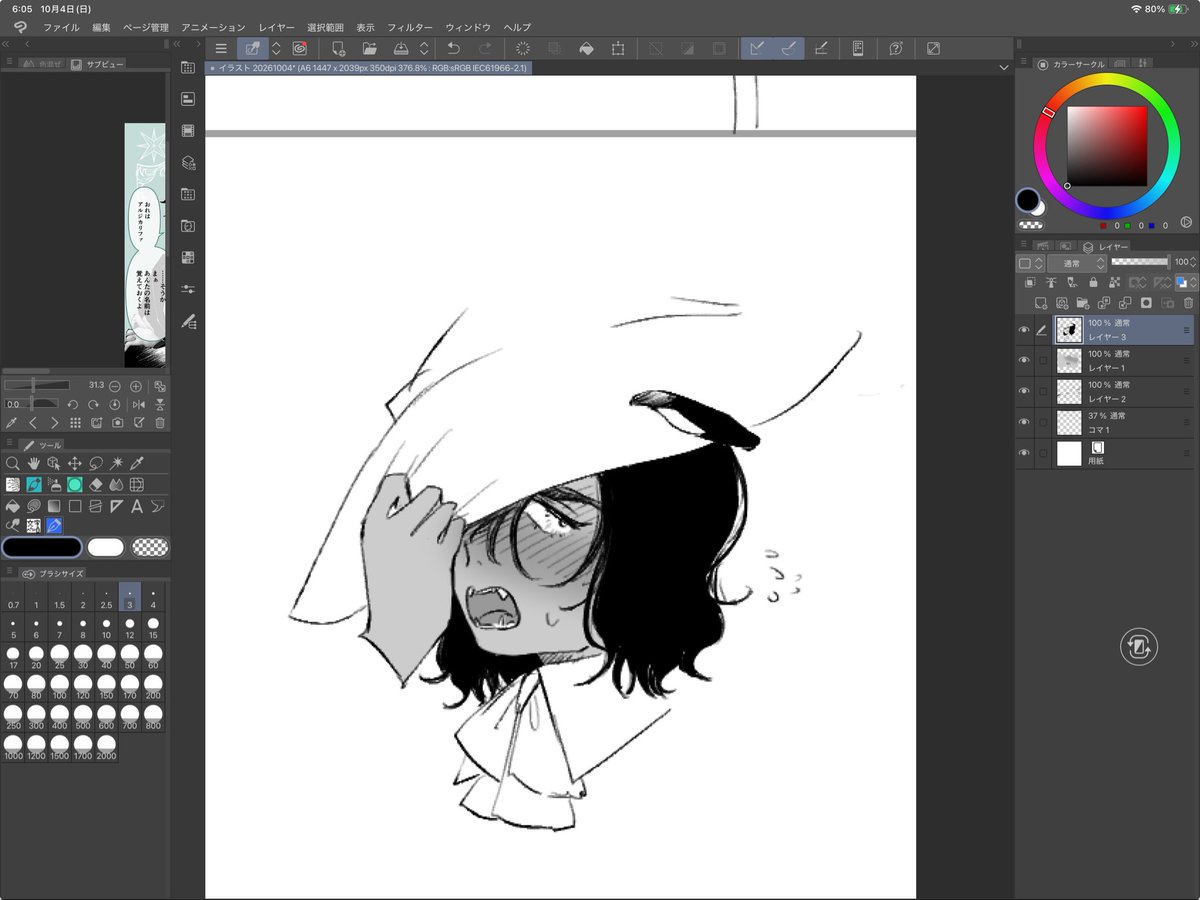
Task: Select the Gradient tool
Action: click(54, 506)
